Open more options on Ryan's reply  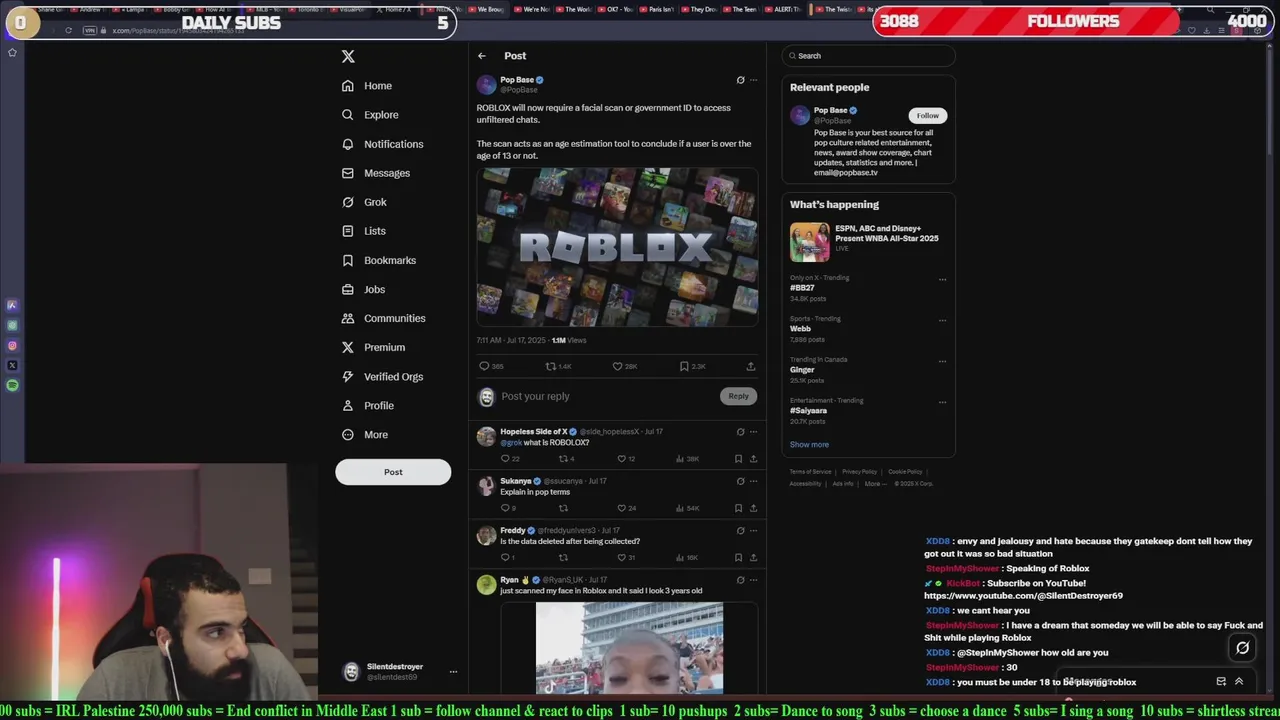[x=754, y=580]
